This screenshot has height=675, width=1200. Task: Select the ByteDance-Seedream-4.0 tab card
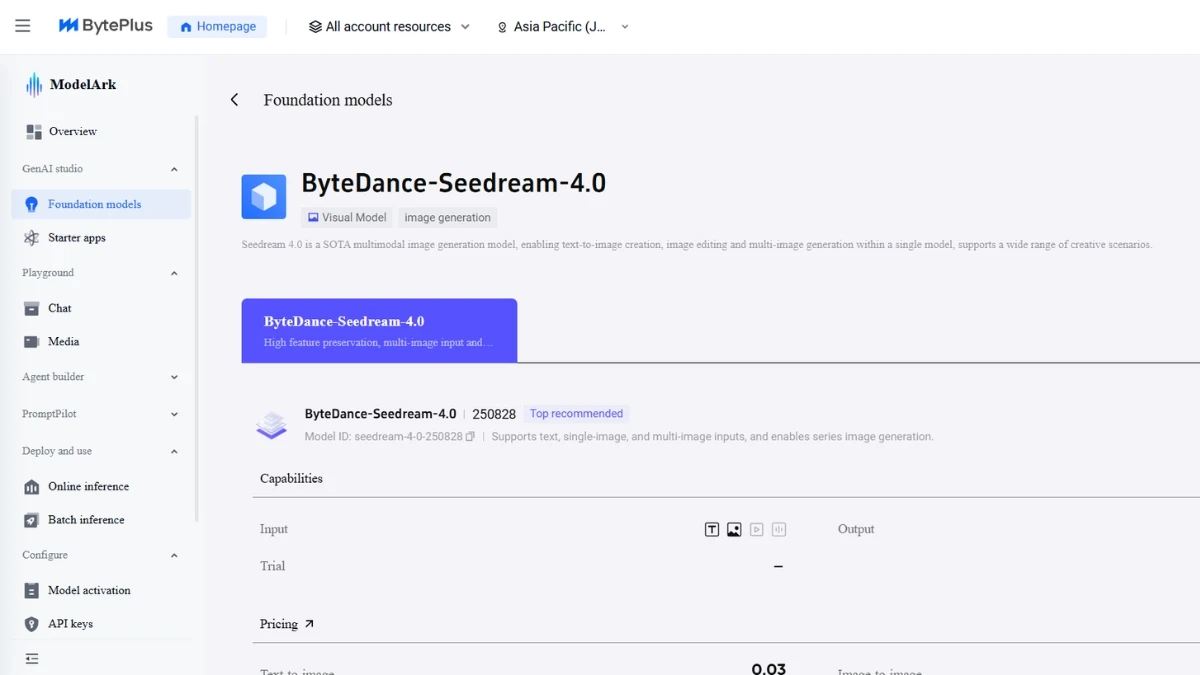(379, 330)
